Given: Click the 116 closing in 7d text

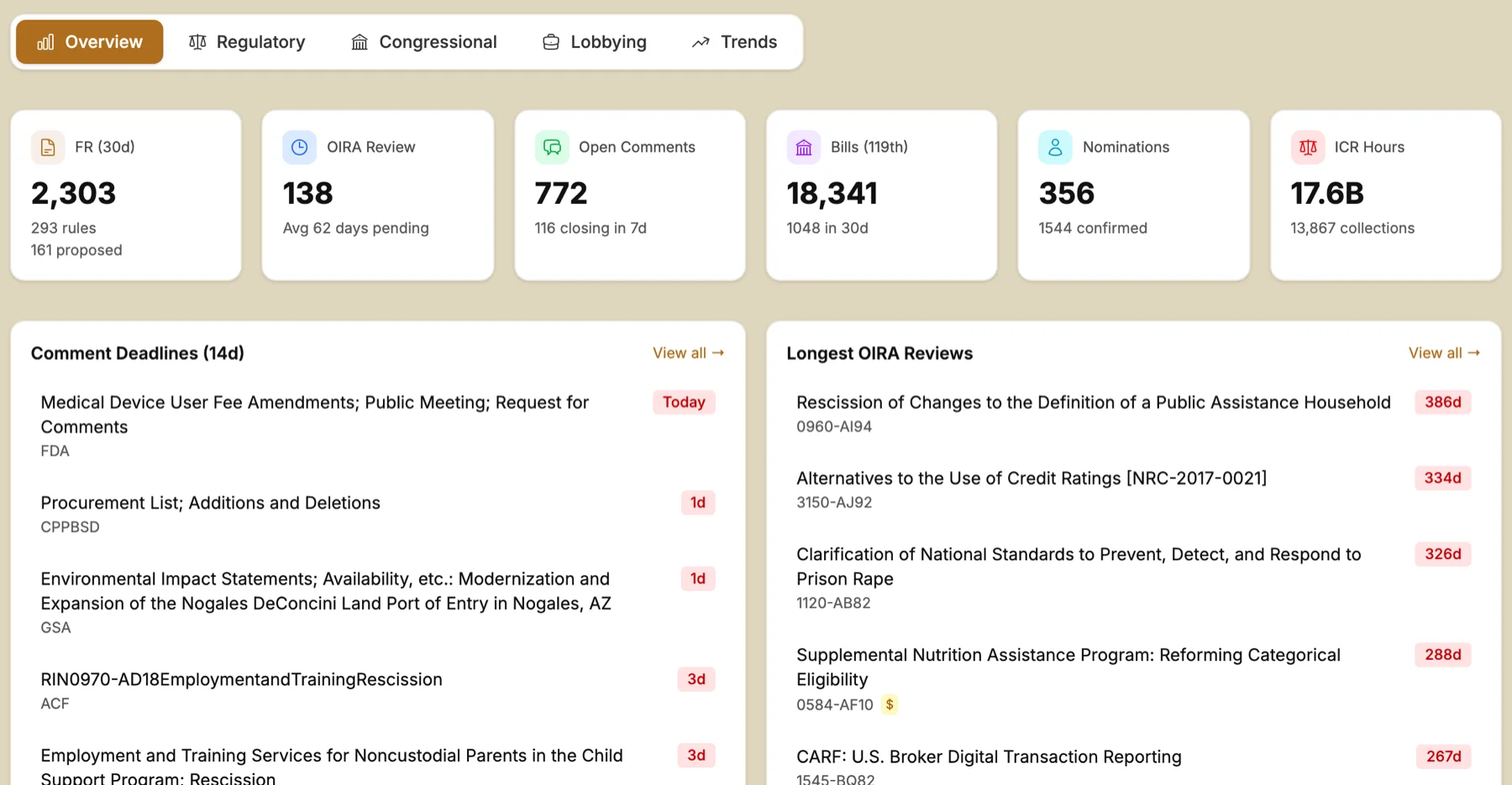Looking at the screenshot, I should point(591,228).
